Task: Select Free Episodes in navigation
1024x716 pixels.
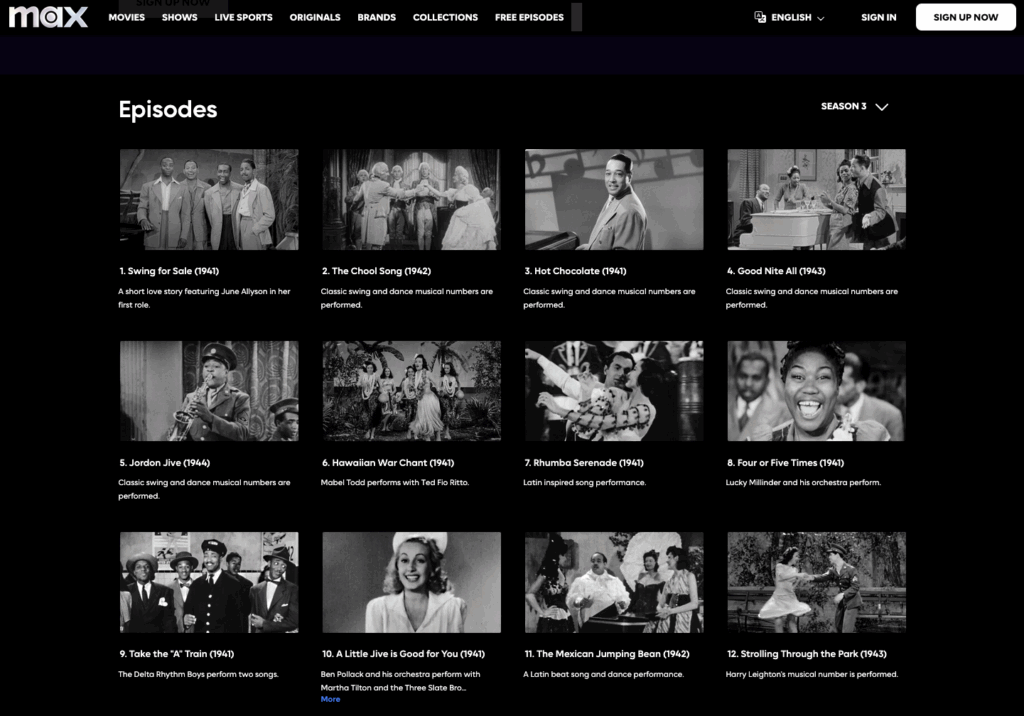Action: point(529,17)
